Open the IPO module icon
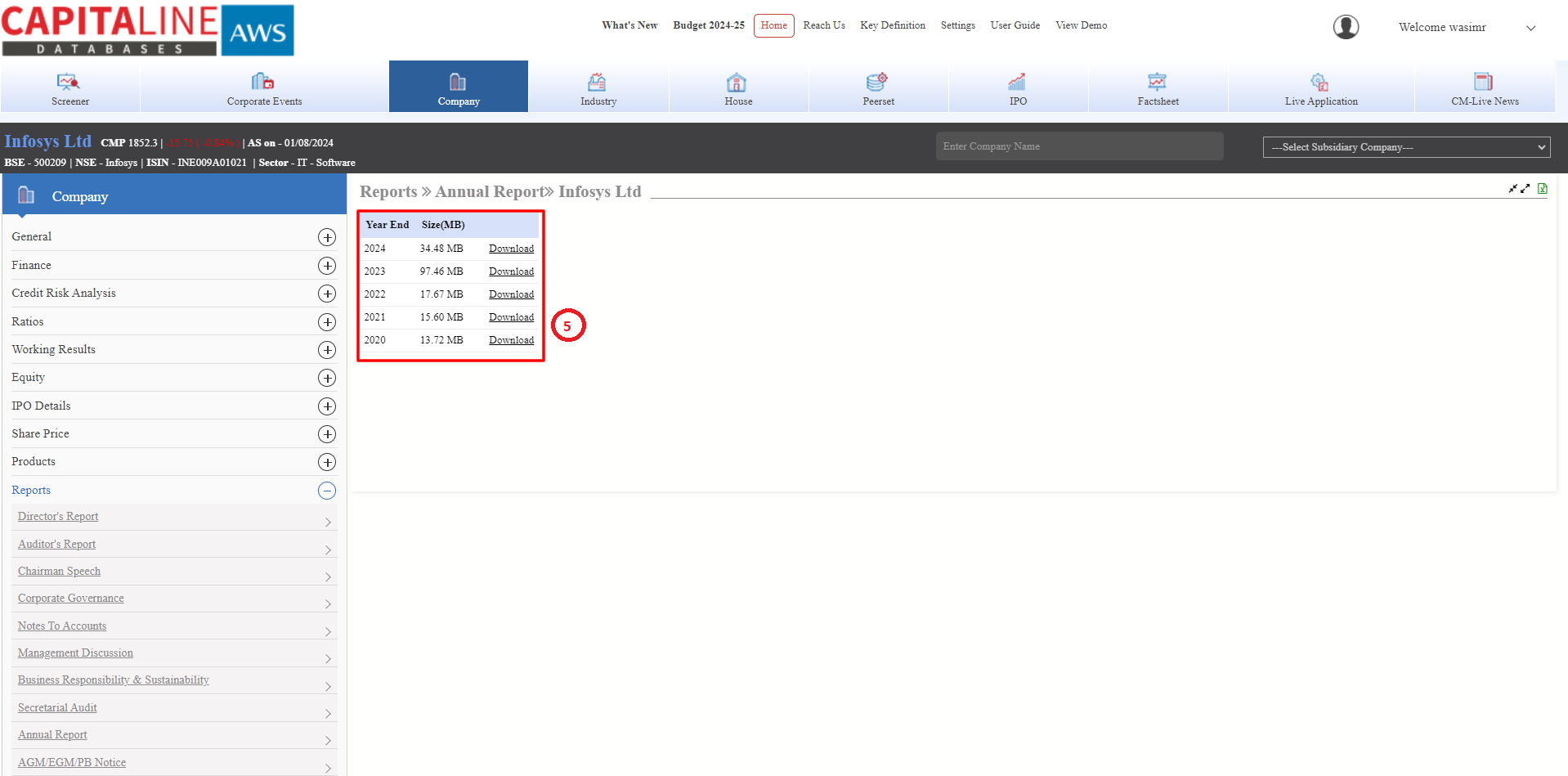1568x776 pixels. tap(1017, 82)
